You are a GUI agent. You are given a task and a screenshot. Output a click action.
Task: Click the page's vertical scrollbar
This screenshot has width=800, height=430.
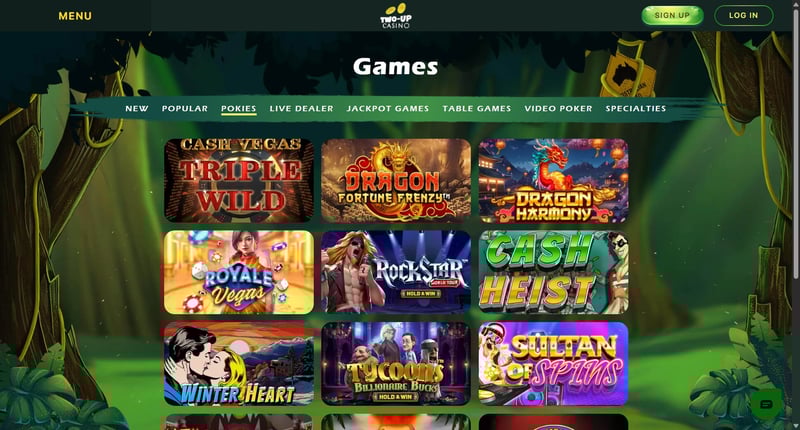point(796,143)
